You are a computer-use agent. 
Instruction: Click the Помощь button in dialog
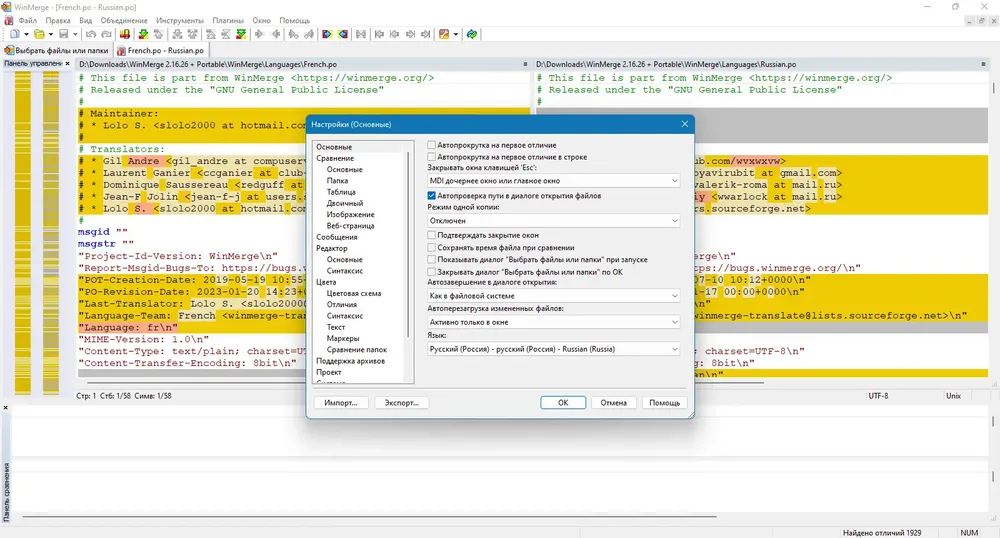[x=665, y=403]
